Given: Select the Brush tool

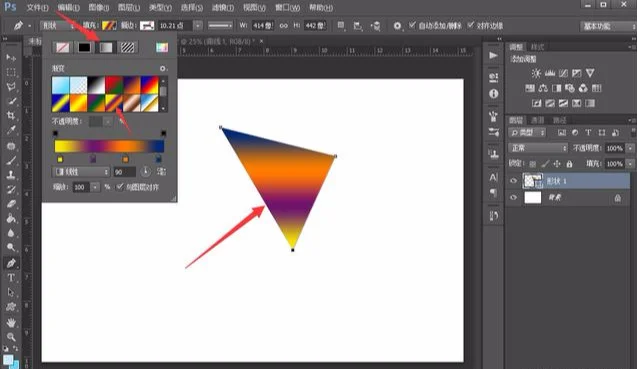Looking at the screenshot, I should pos(11,161).
